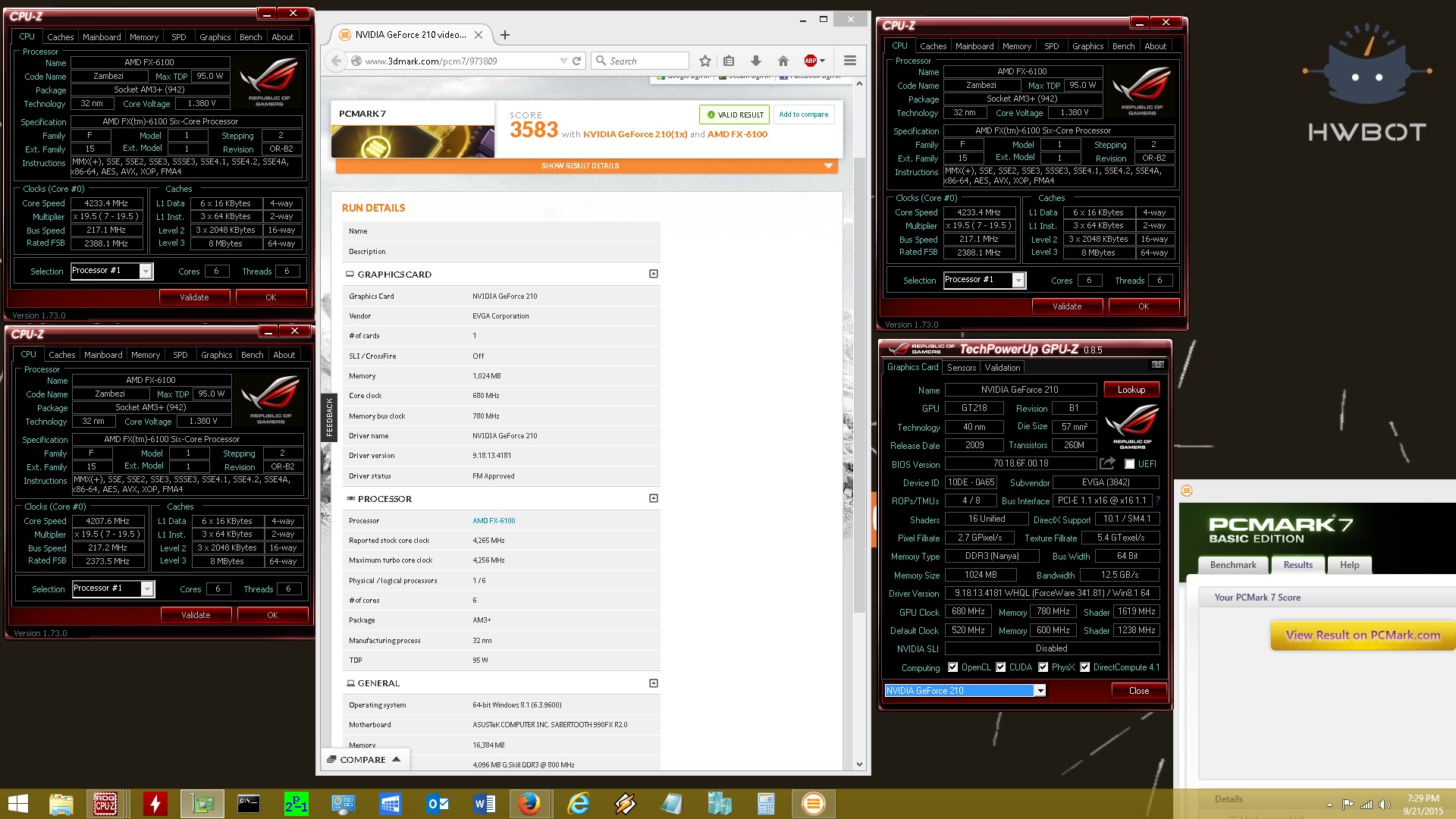The image size is (1456, 819).
Task: Click the volume icon in system tray
Action: tap(1385, 804)
